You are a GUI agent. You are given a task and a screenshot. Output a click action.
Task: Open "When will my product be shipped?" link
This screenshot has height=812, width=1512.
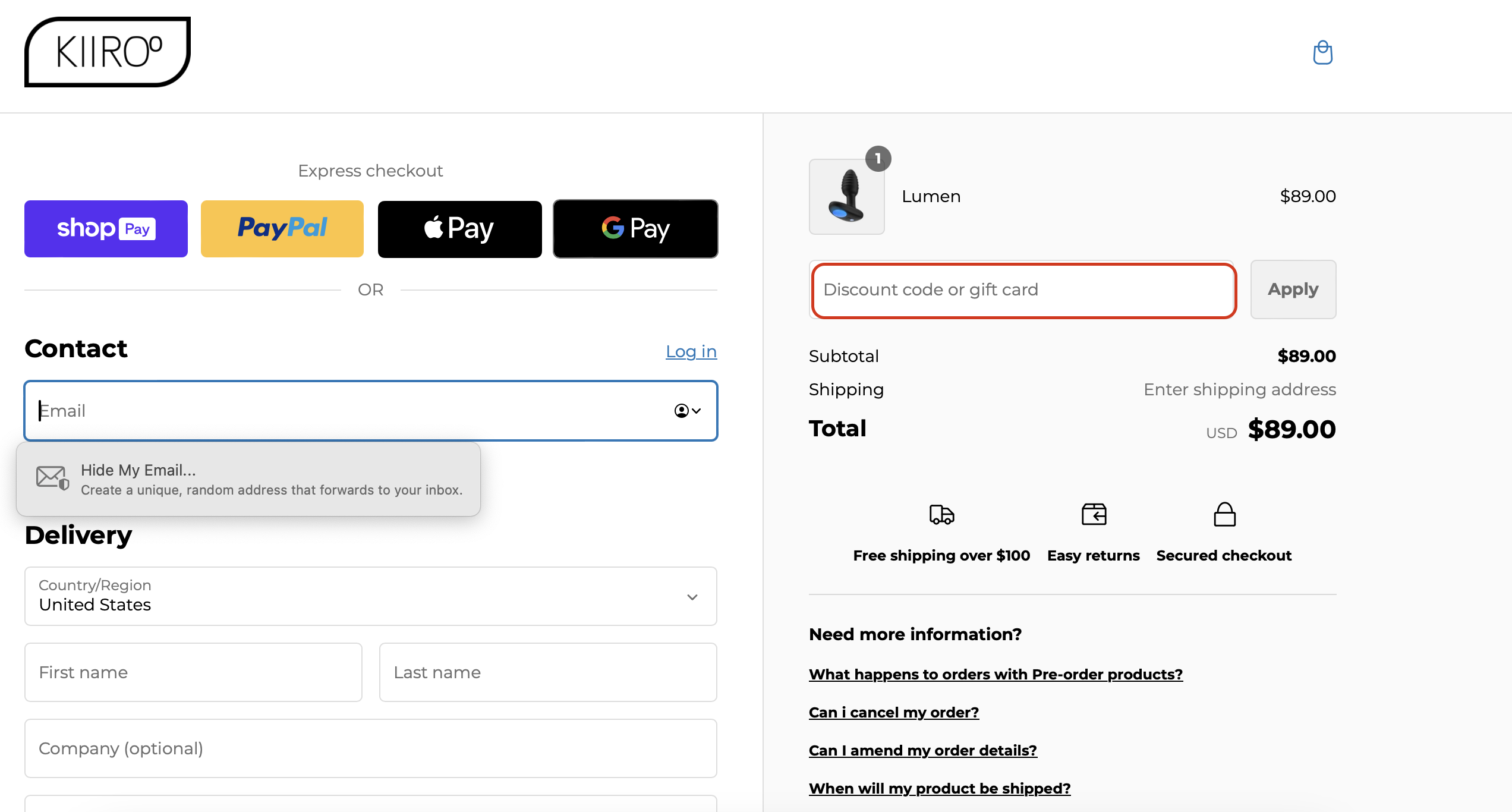940,788
